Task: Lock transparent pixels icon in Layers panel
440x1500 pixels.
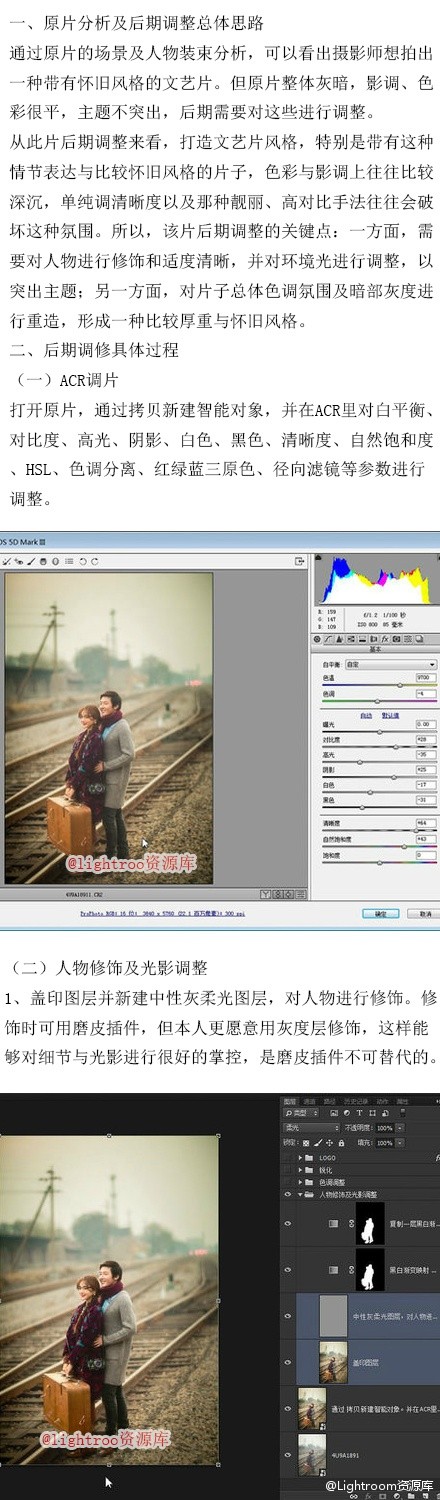Action: click(x=306, y=1143)
